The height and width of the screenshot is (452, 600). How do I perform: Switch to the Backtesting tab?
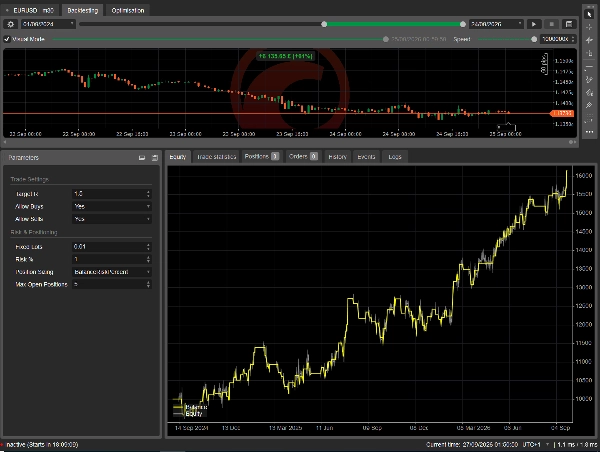[83, 10]
